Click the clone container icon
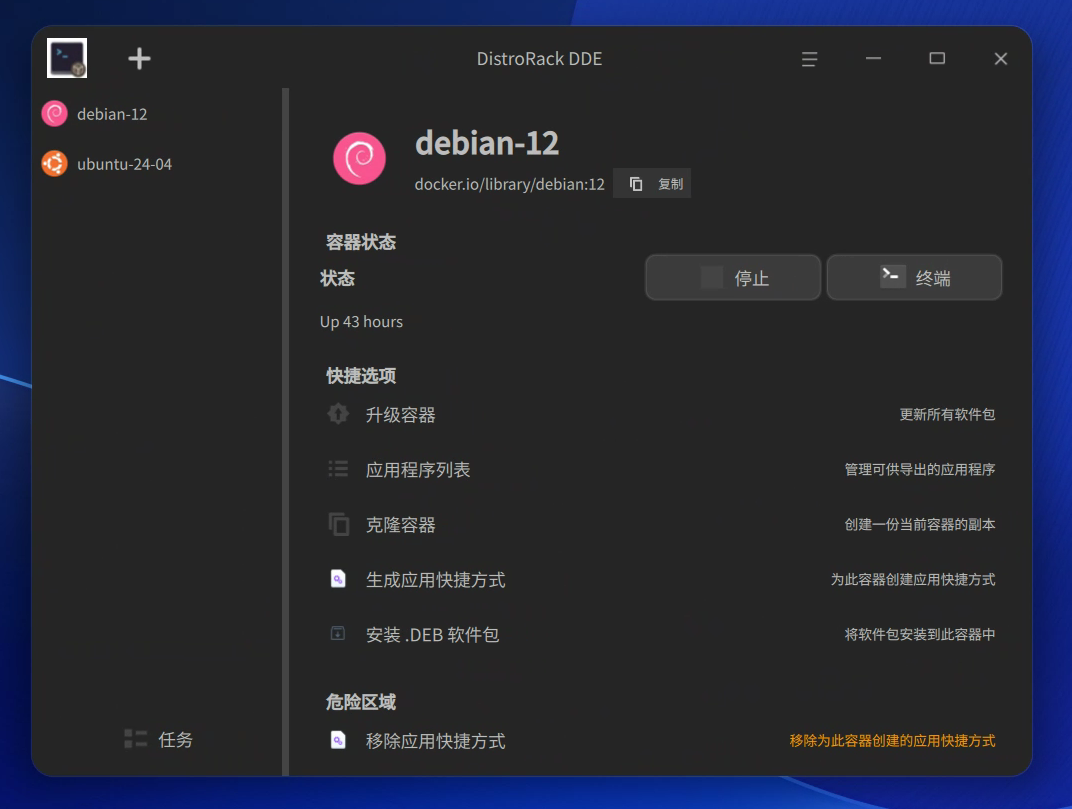Viewport: 1072px width, 809px height. (338, 524)
